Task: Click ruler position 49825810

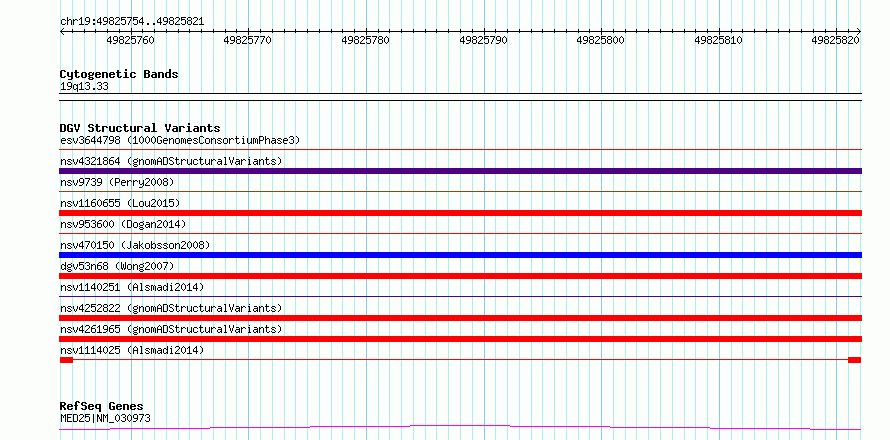Action: [719, 40]
